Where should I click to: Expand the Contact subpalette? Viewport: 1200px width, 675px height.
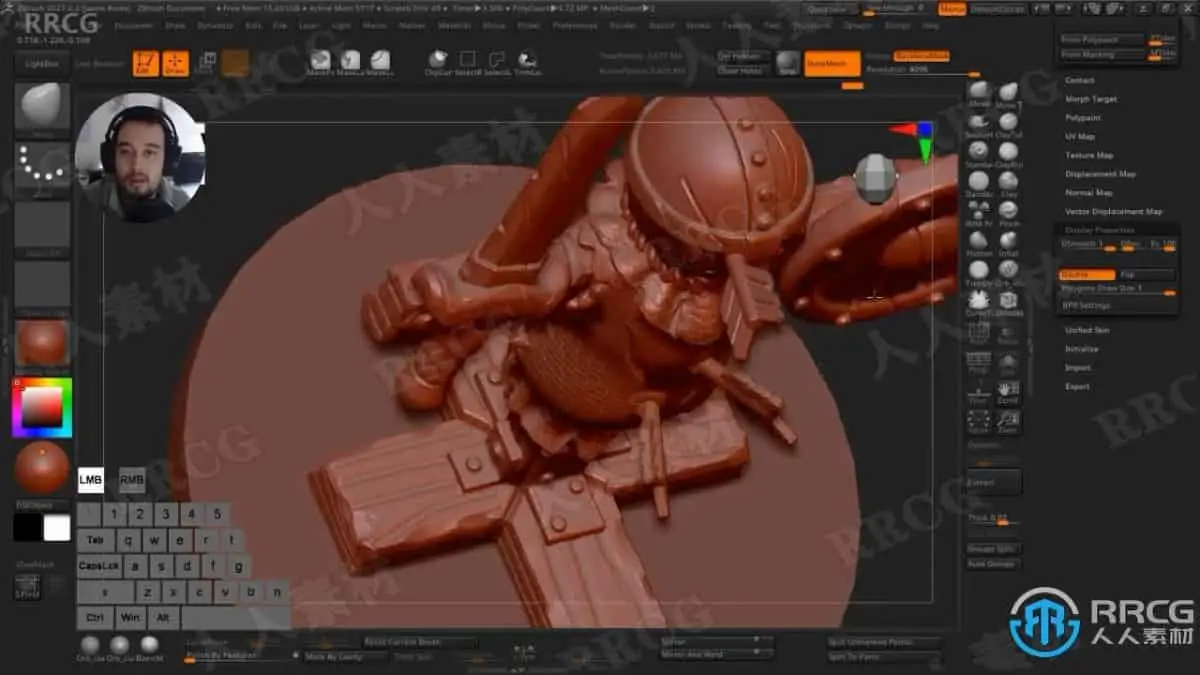[x=1079, y=80]
